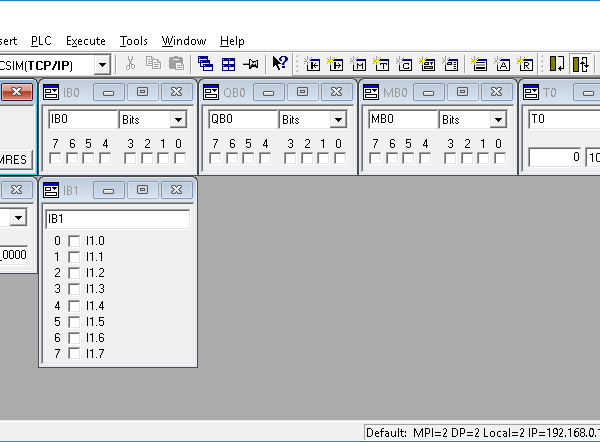This screenshot has height=442, width=600.
Task: Select Continuous Scan cycle mode icon
Action: [580, 64]
